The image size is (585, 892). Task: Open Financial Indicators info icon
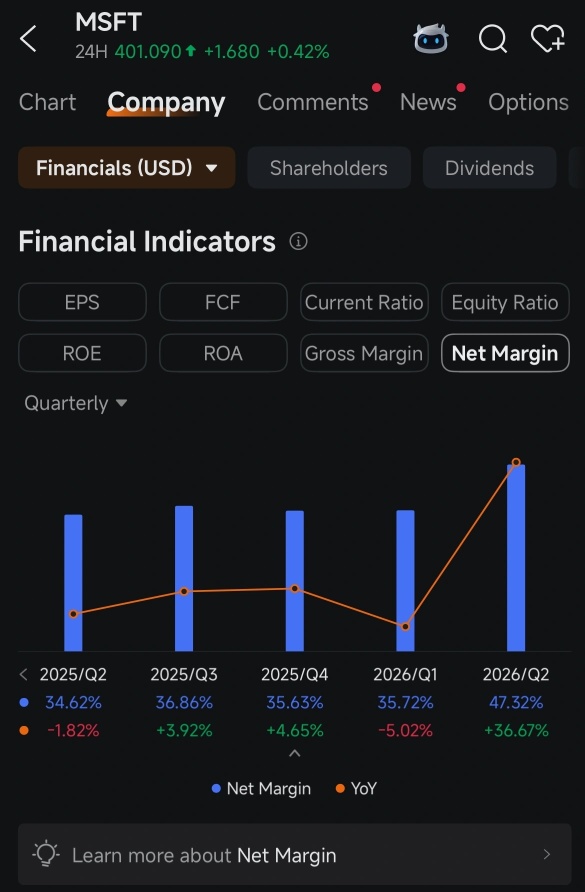(x=298, y=241)
